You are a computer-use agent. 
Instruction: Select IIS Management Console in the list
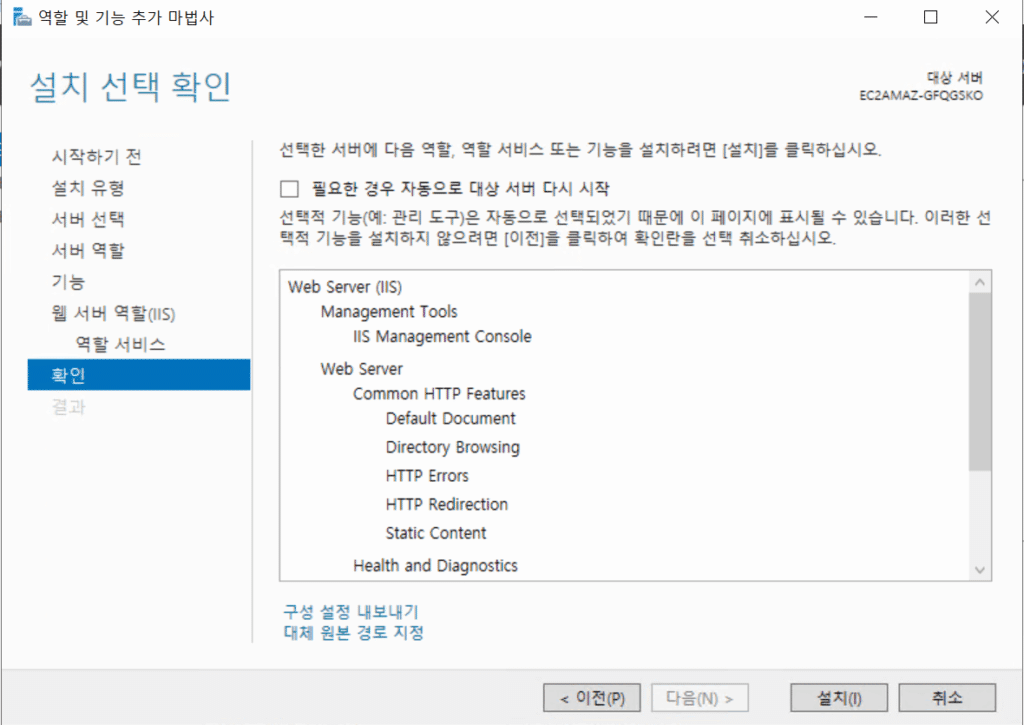click(x=442, y=337)
